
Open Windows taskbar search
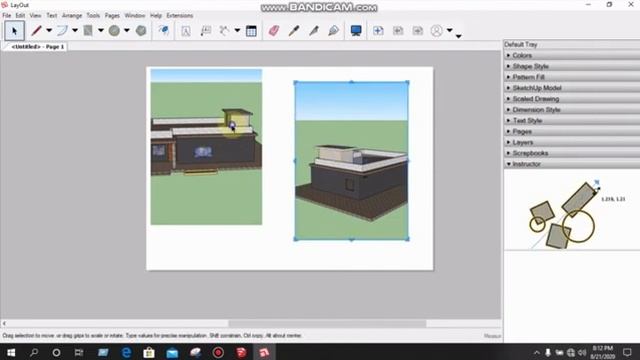pos(34,352)
